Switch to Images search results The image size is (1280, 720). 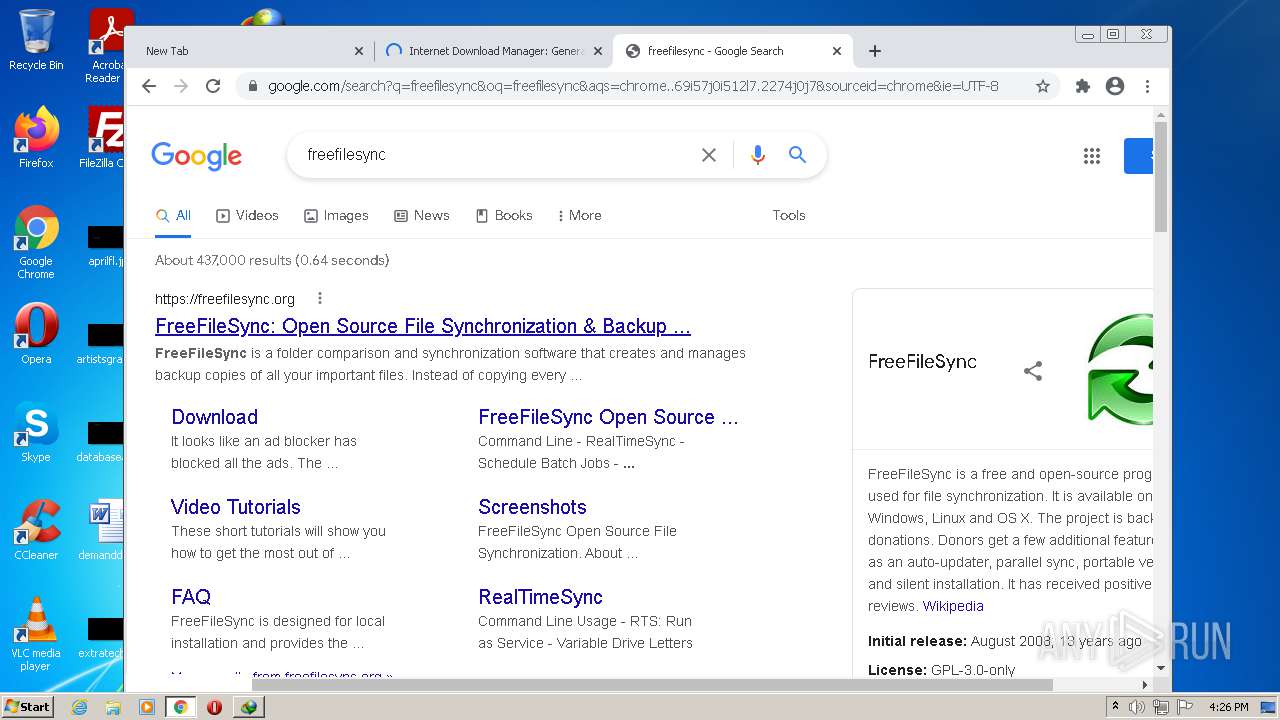point(336,215)
